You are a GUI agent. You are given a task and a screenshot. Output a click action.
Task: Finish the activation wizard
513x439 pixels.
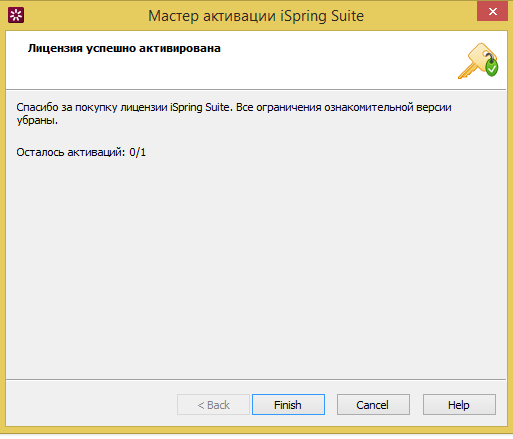[288, 405]
